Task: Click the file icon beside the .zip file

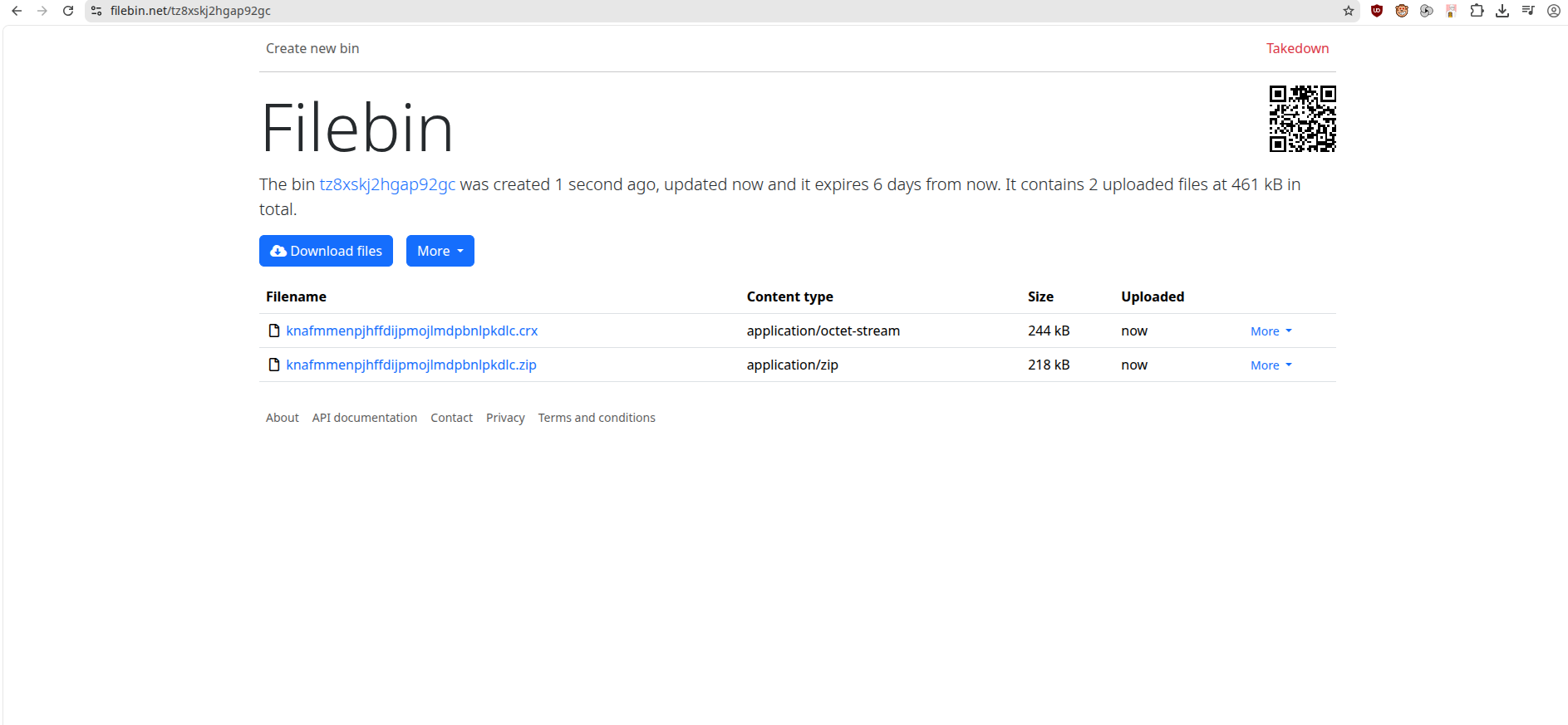Action: point(274,365)
